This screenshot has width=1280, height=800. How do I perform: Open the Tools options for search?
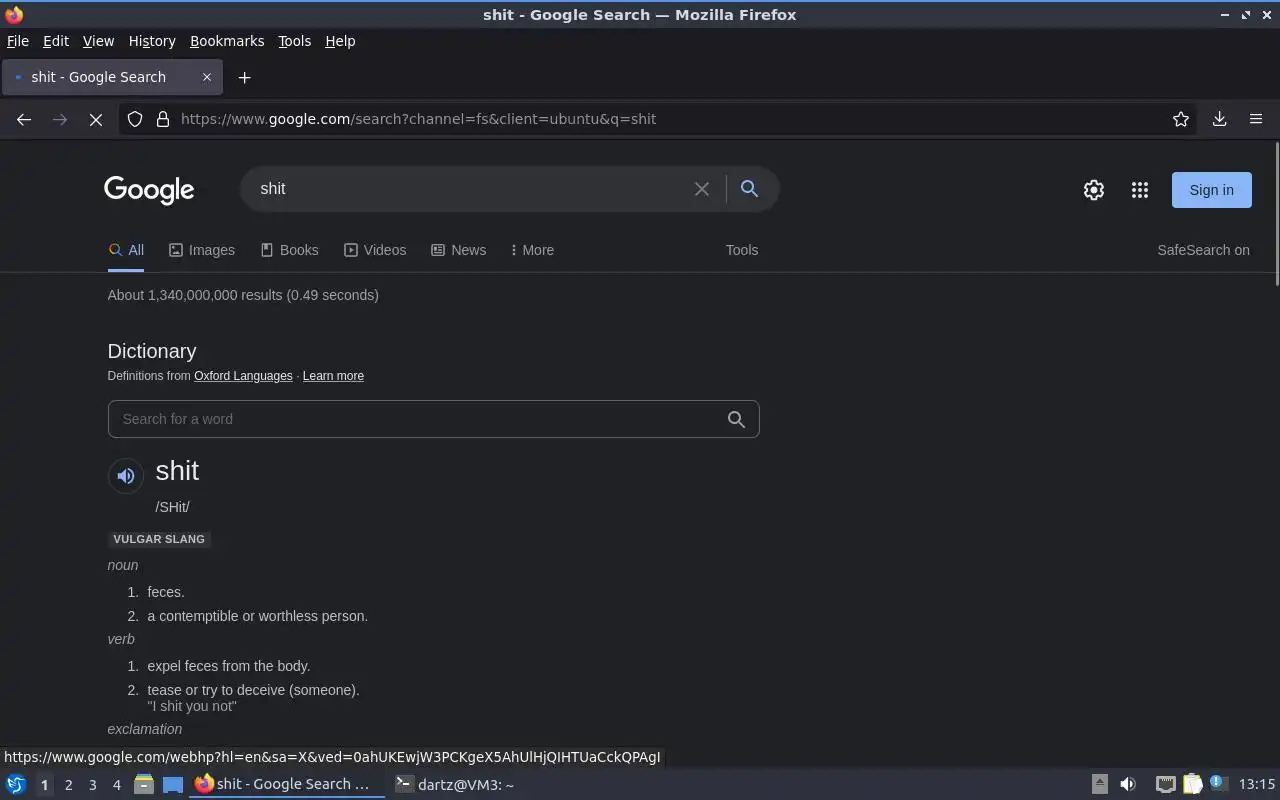click(x=742, y=250)
